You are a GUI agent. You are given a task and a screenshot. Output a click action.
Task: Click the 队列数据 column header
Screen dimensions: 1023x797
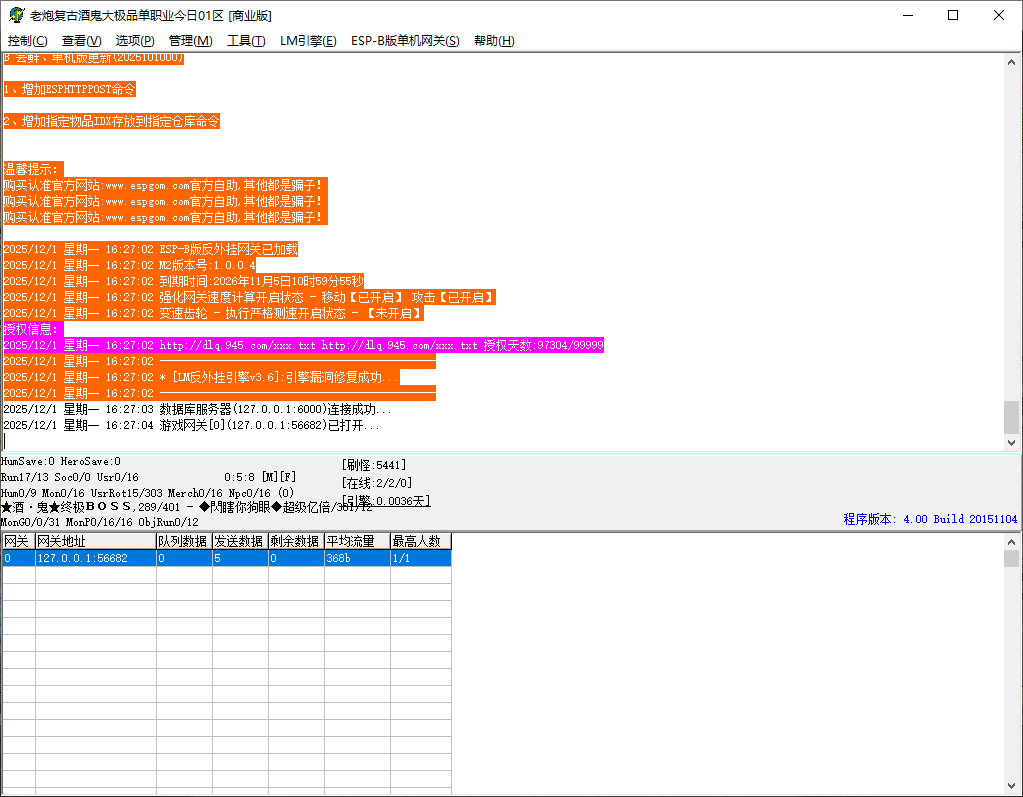(x=182, y=541)
